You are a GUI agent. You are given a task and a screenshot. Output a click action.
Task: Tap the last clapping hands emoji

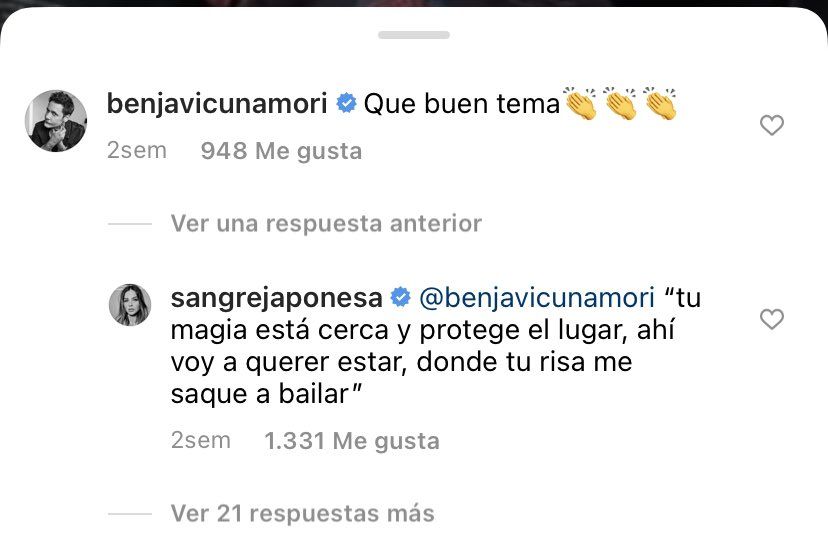tap(660, 103)
